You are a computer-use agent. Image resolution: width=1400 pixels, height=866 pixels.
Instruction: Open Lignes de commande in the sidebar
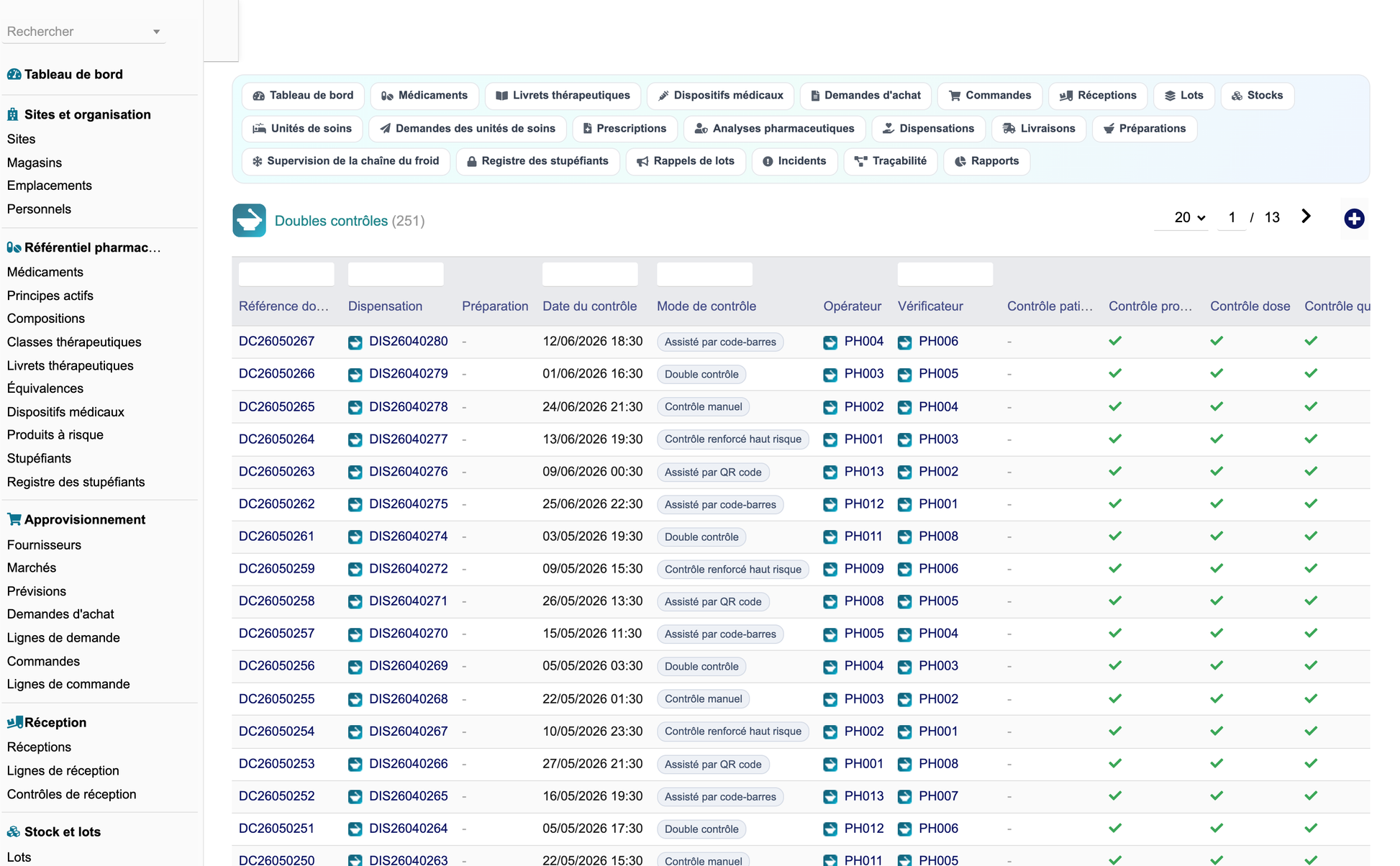coord(68,684)
